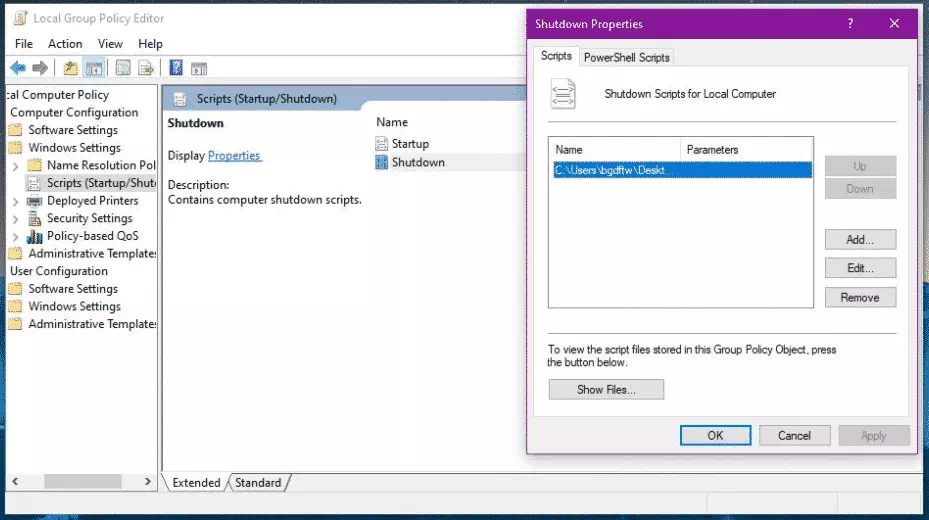Select Windows Settings under User Configuration

point(74,307)
